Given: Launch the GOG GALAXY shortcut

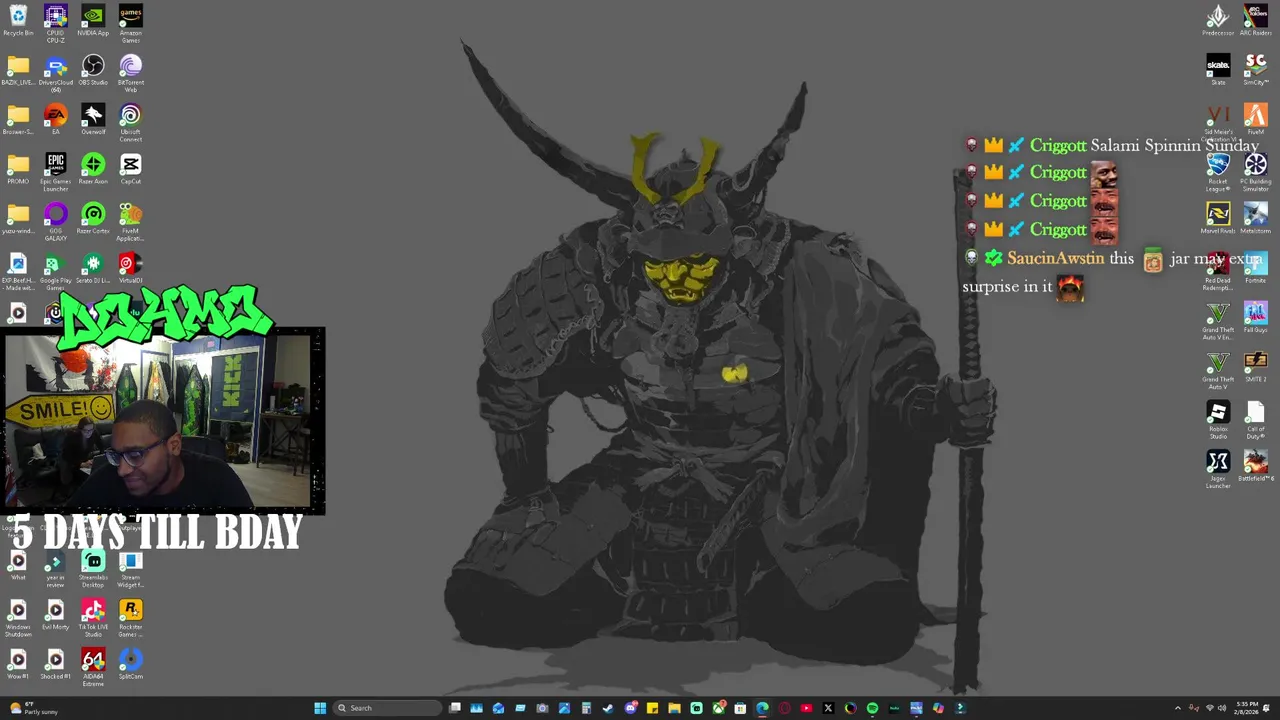Looking at the screenshot, I should 55,222.
